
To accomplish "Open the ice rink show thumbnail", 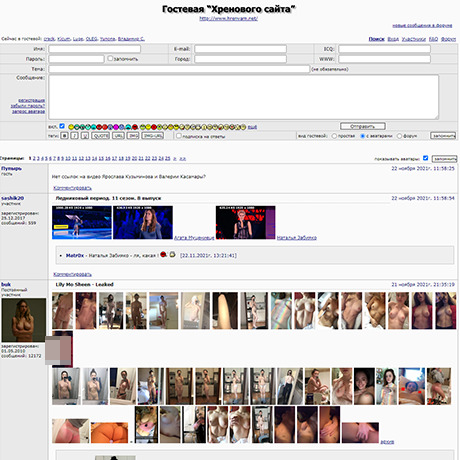I will (82, 222).
